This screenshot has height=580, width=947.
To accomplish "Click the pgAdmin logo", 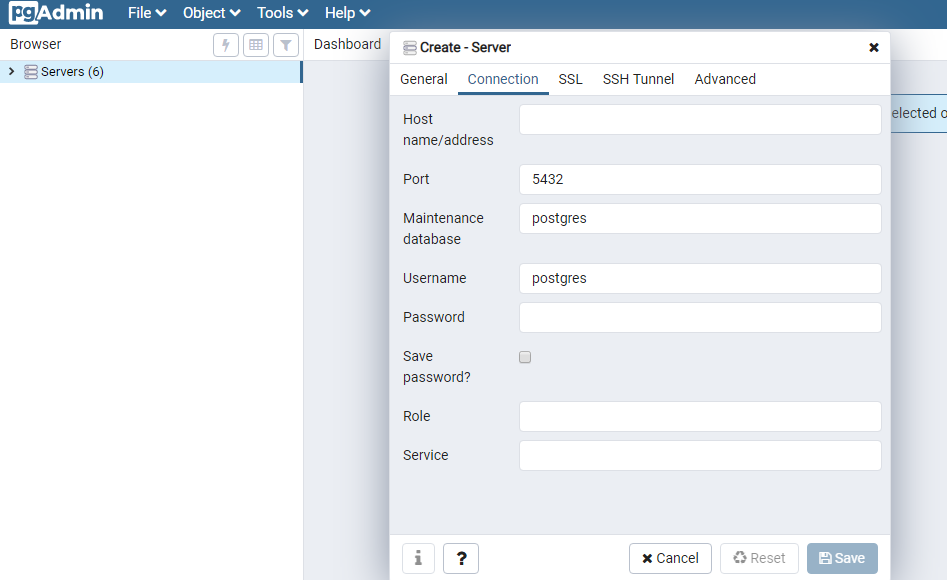I will point(55,13).
